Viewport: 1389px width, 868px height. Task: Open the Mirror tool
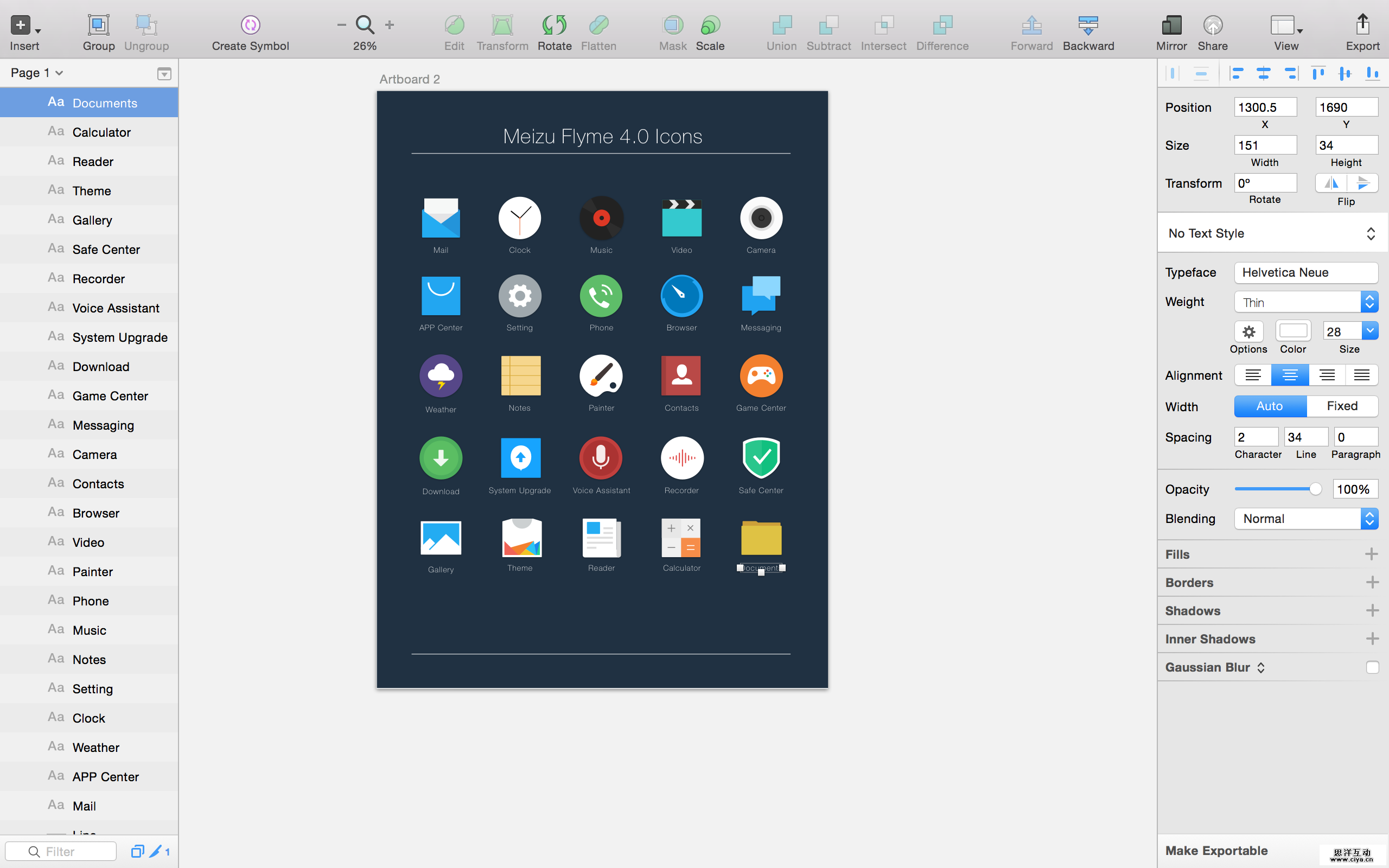1171,25
